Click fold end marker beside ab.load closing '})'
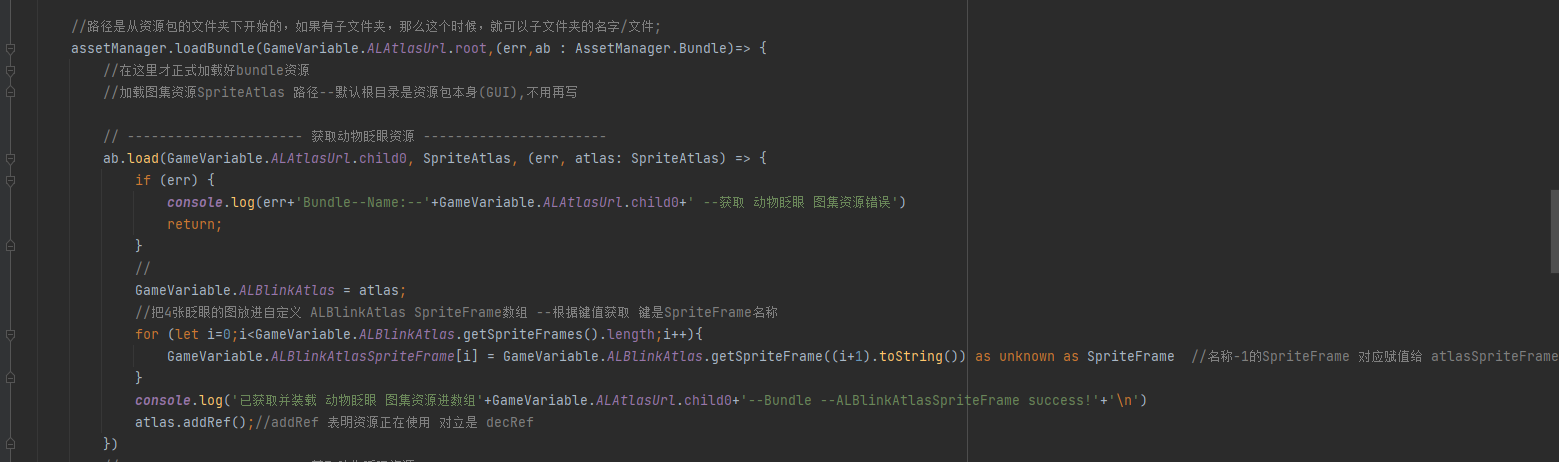 click(10, 444)
